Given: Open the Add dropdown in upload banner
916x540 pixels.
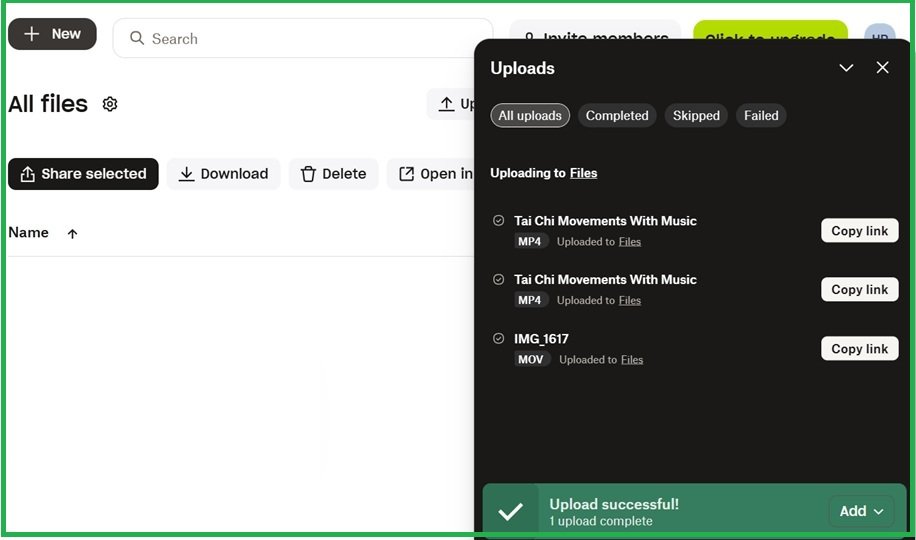Looking at the screenshot, I should point(861,511).
